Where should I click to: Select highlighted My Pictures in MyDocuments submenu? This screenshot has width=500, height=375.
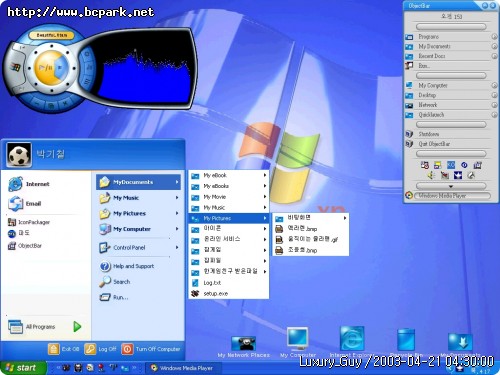click(229, 218)
